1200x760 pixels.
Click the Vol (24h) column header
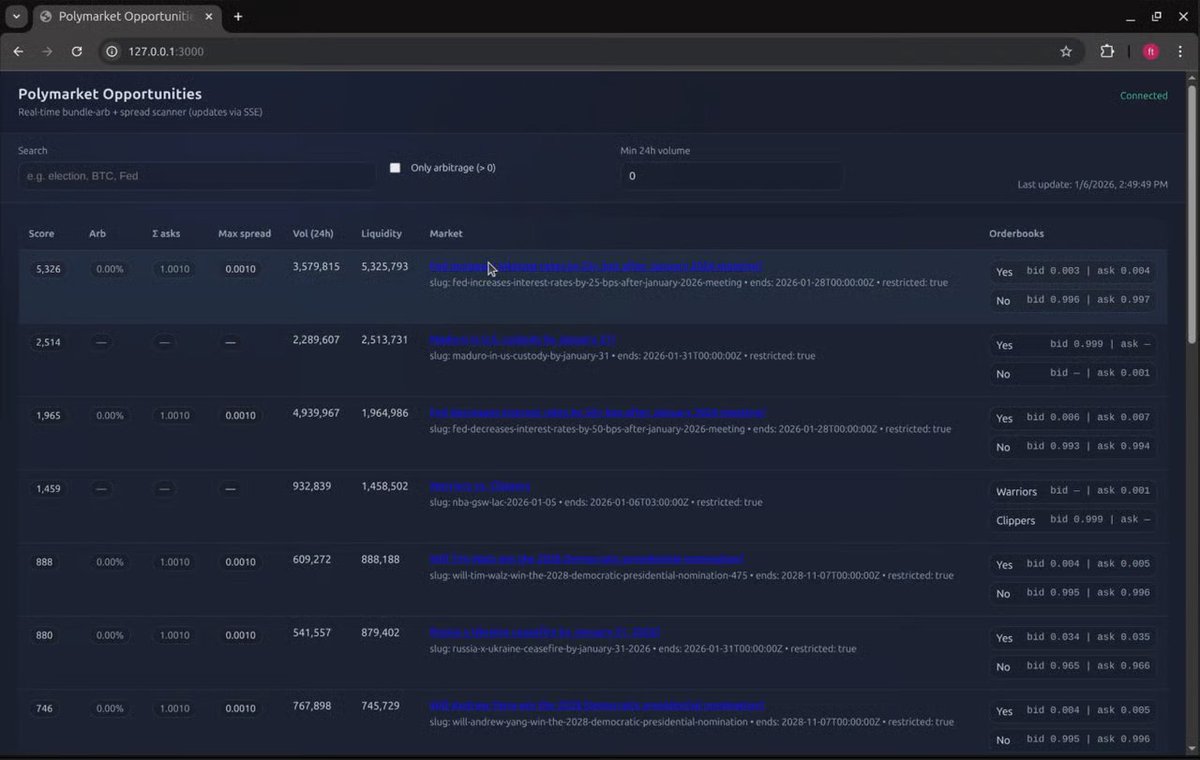click(x=313, y=234)
